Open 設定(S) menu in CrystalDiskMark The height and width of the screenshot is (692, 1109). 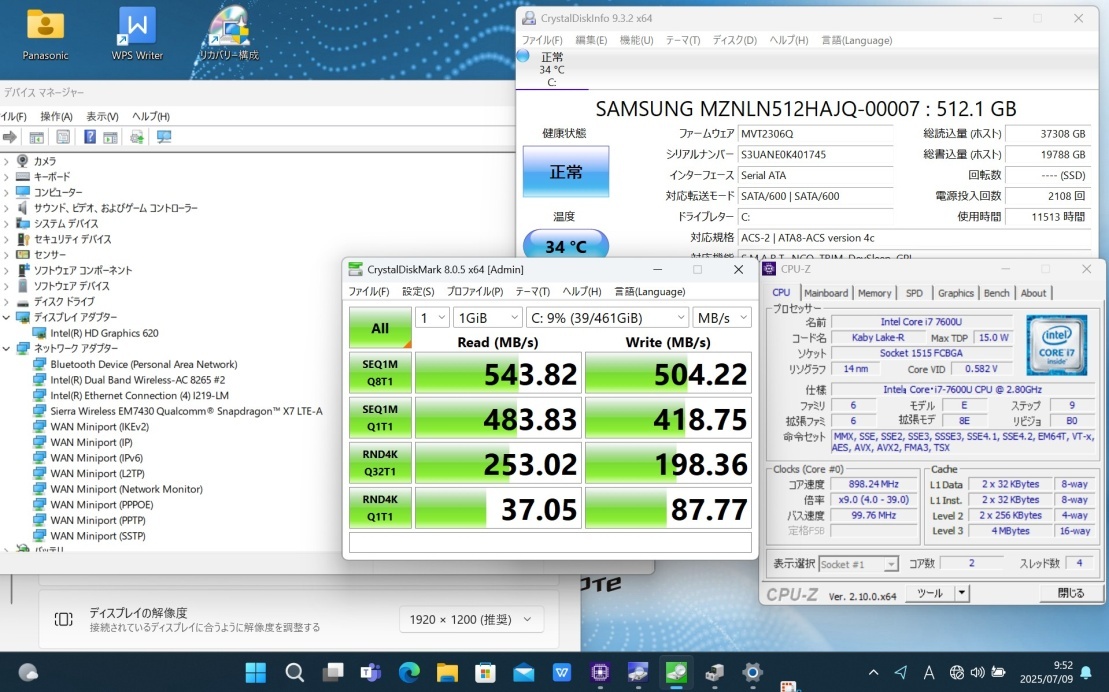click(418, 292)
